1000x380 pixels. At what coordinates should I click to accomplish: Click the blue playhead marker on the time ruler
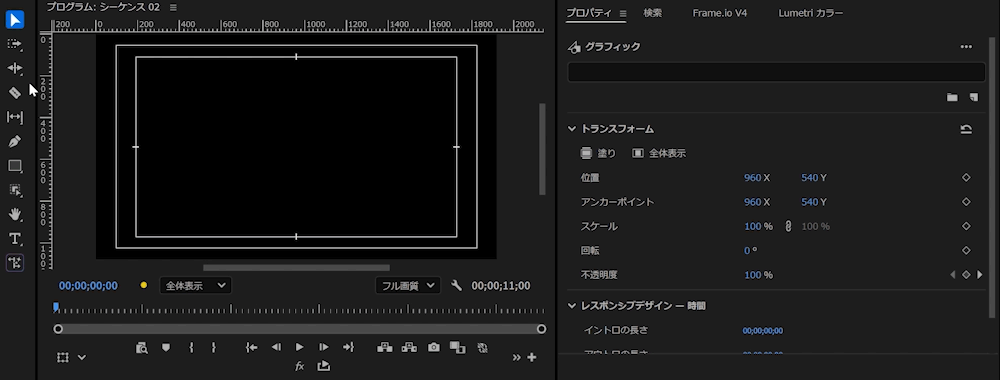(x=56, y=307)
